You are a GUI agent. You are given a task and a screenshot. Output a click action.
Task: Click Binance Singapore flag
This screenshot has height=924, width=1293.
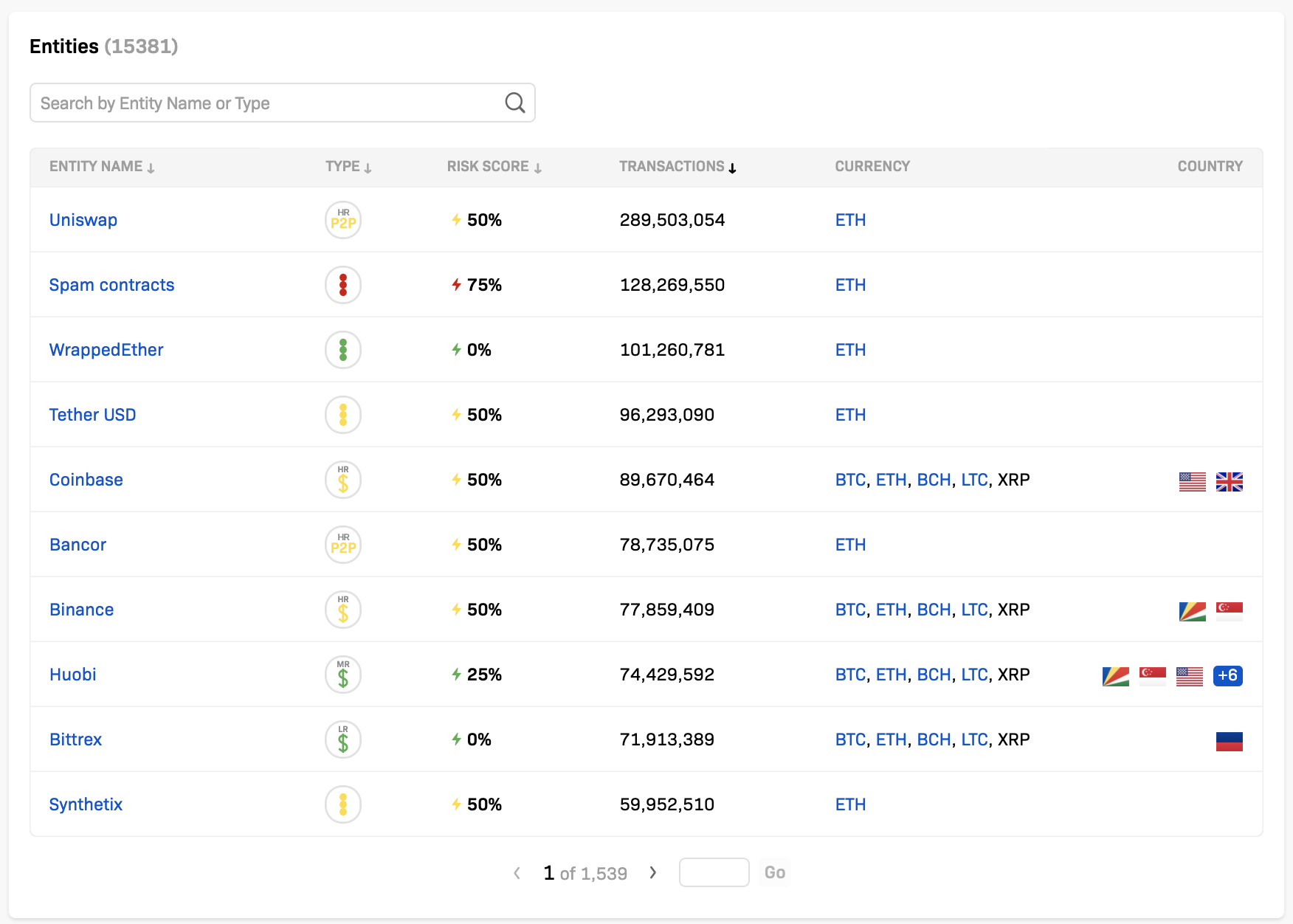coord(1230,611)
